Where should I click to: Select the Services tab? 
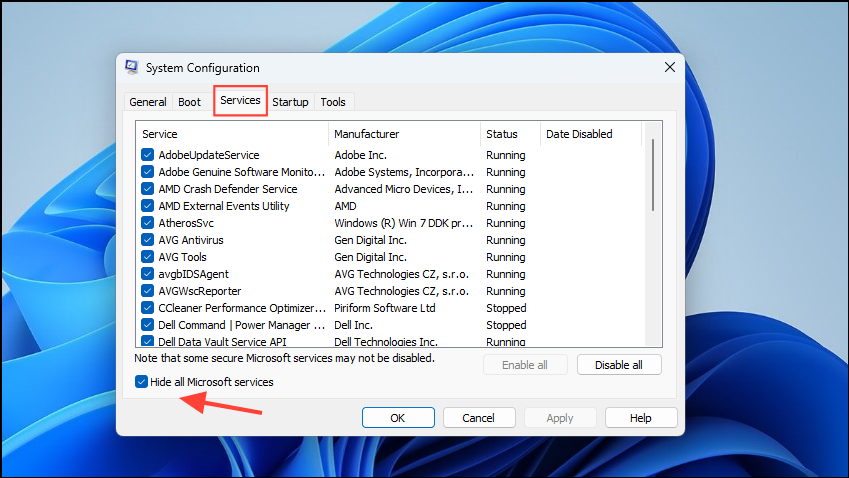tap(240, 100)
